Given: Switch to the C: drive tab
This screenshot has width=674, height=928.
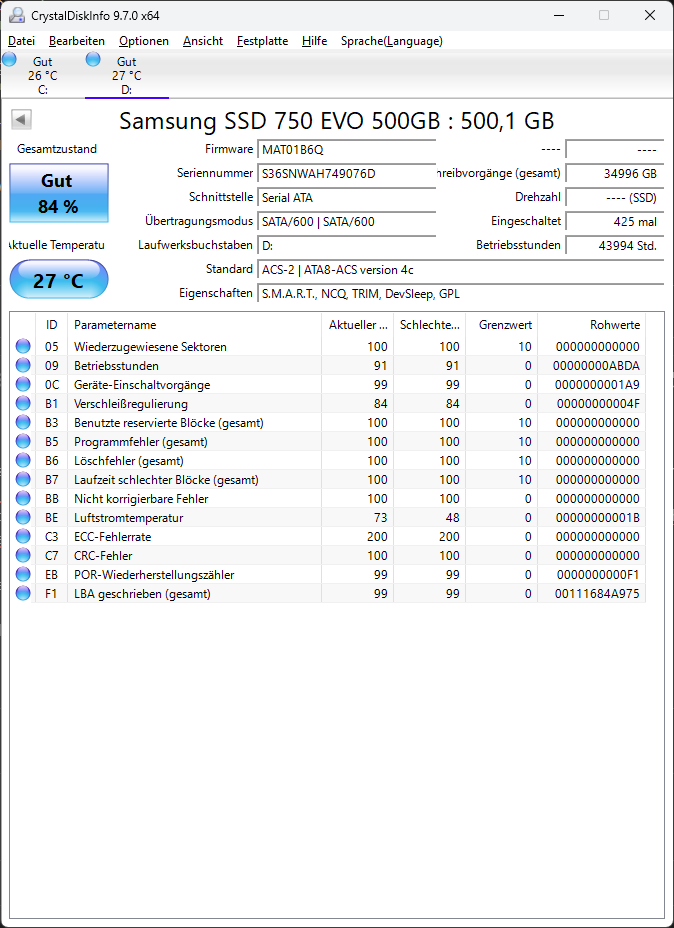Looking at the screenshot, I should click(43, 75).
